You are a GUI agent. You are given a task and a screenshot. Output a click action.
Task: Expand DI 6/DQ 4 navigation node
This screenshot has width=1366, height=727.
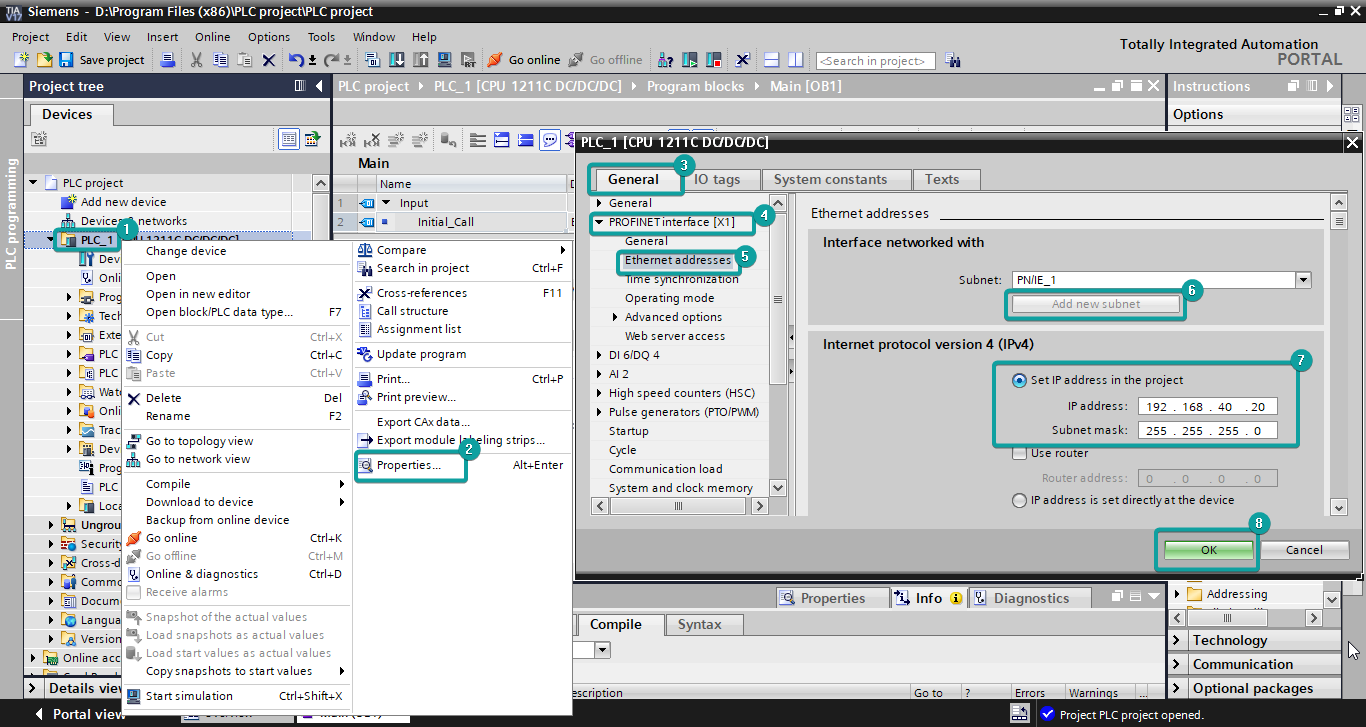pyautogui.click(x=598, y=355)
